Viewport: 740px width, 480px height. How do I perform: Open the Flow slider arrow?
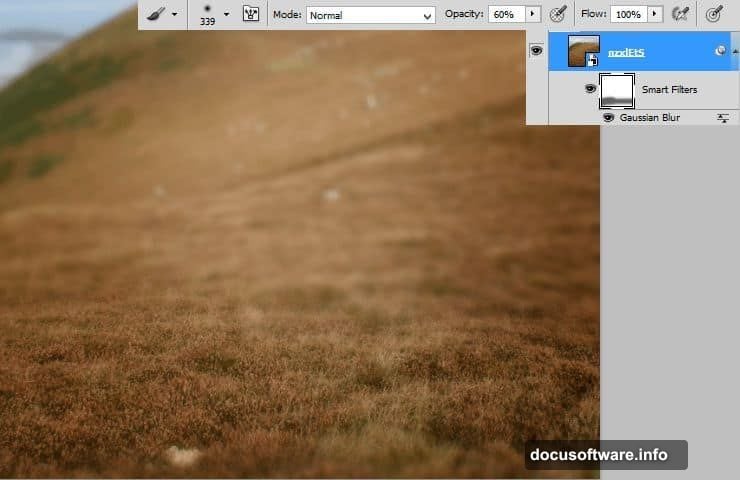[655, 15]
